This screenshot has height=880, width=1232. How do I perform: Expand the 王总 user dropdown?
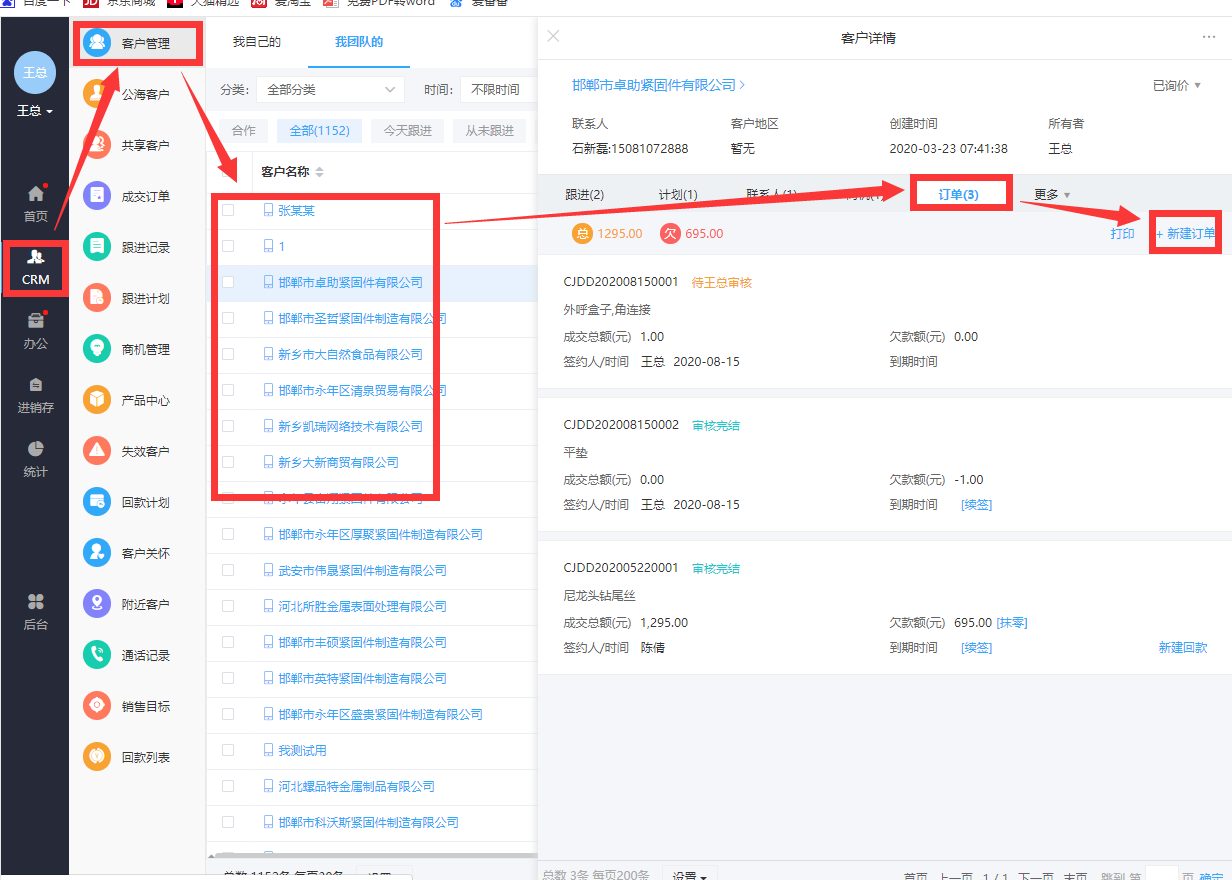tap(35, 111)
